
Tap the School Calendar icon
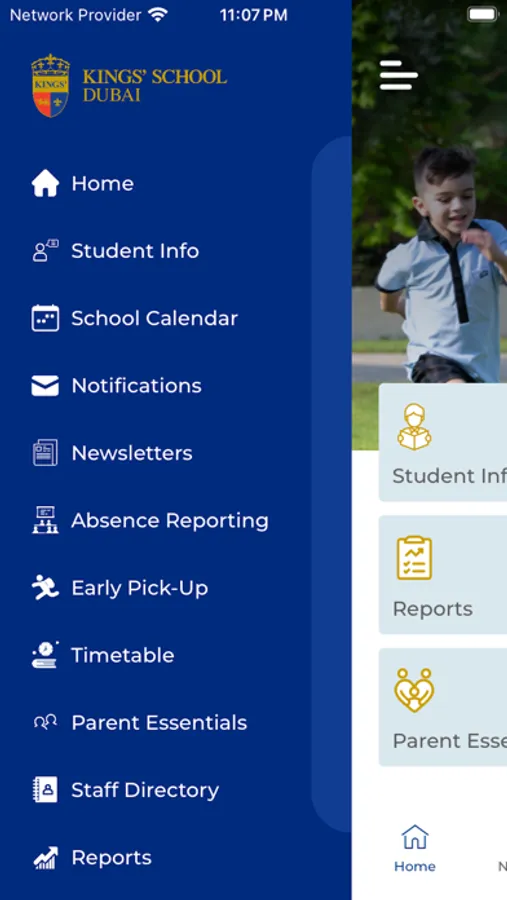click(x=45, y=318)
